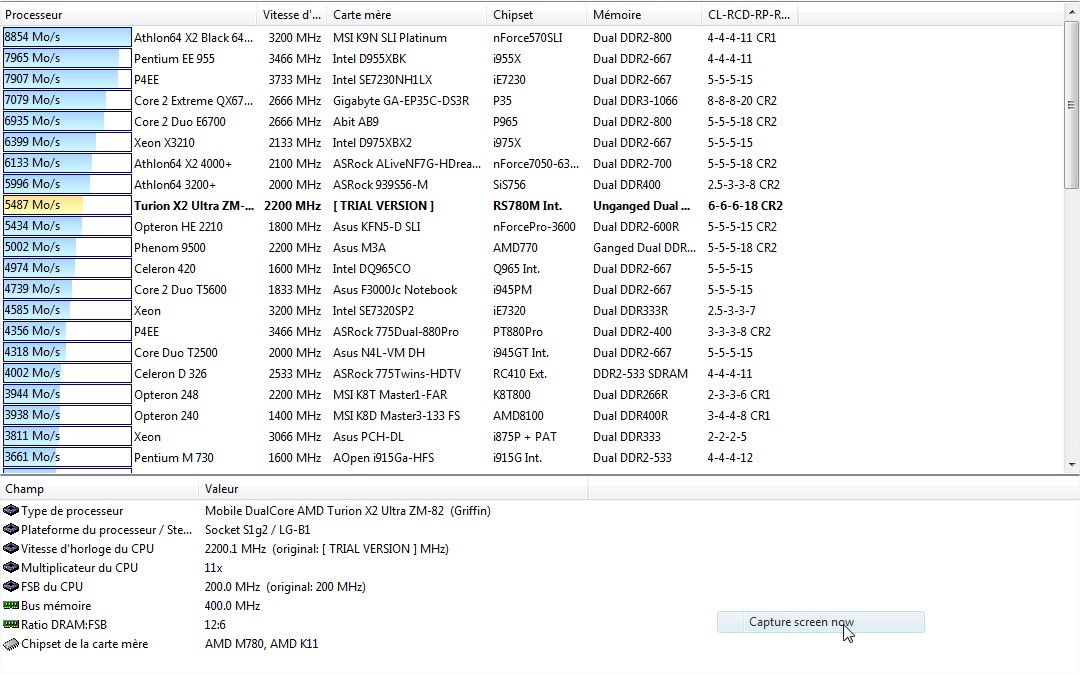Click the Asus PCH-DL motherboard cell

coord(368,436)
